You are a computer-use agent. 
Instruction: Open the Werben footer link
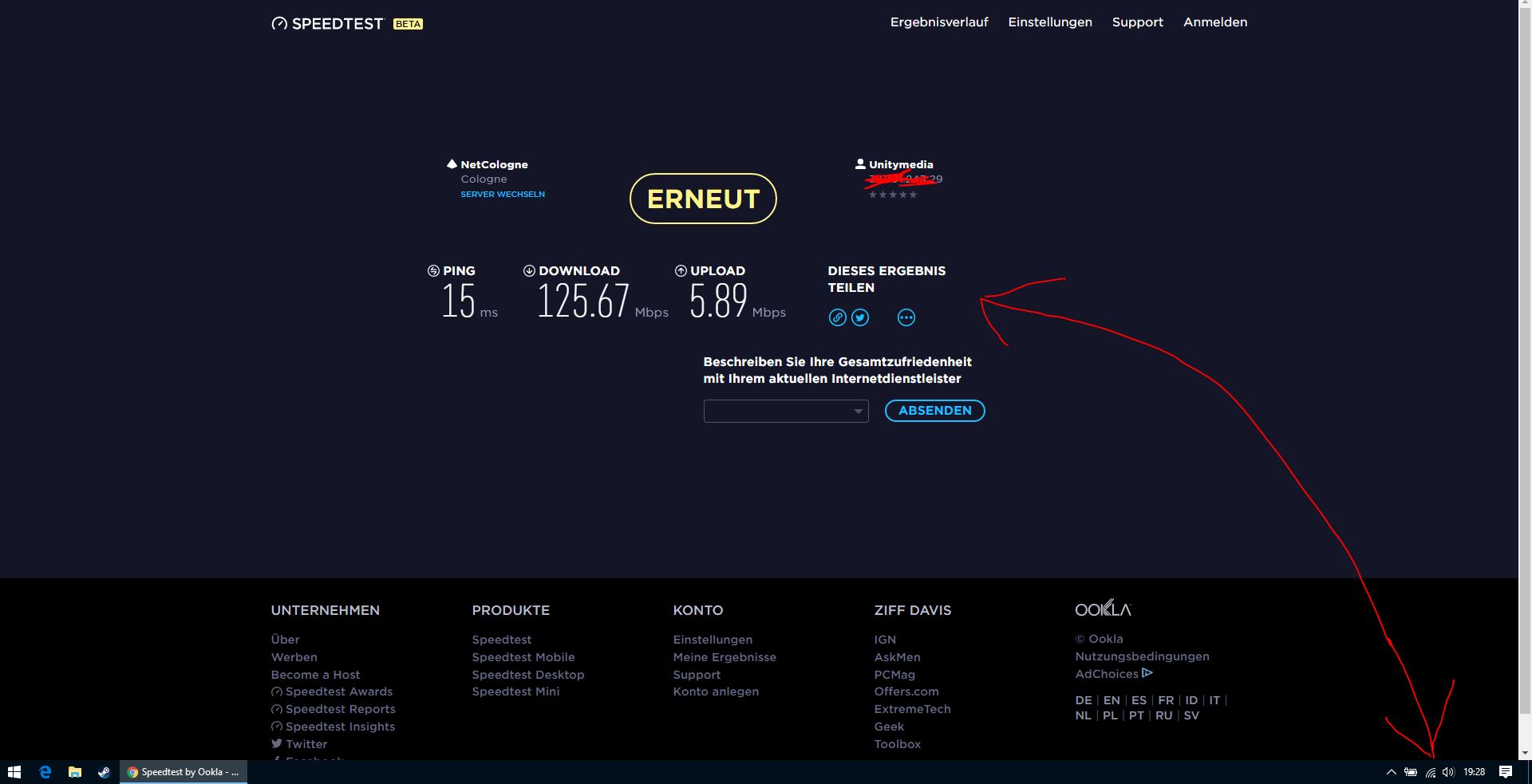[294, 657]
